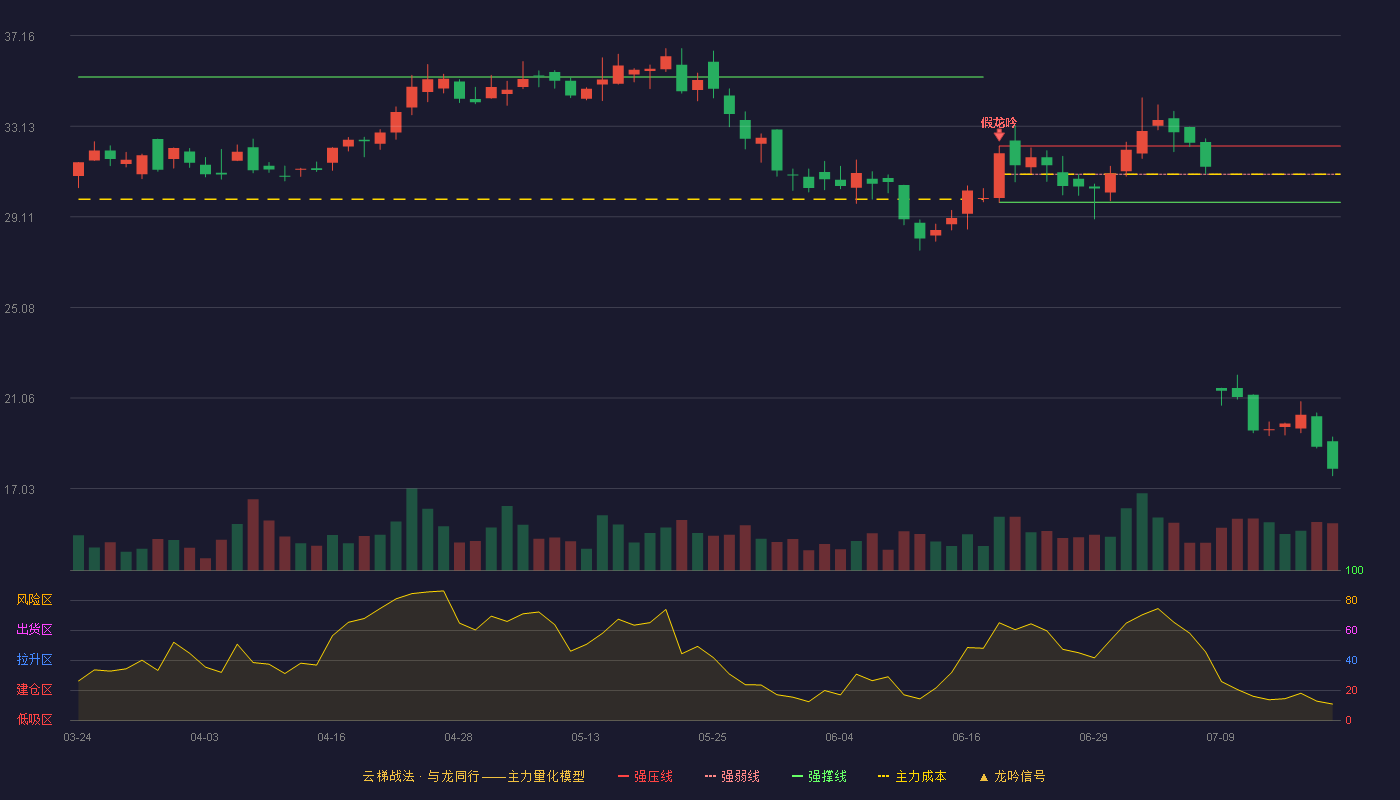Click the 06-29 date label

[1093, 737]
